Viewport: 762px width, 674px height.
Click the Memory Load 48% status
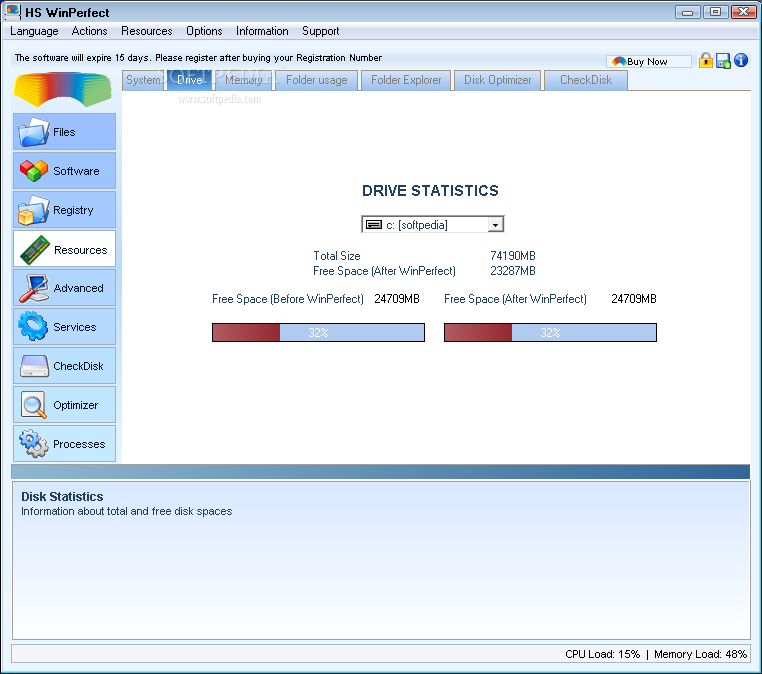(x=700, y=654)
